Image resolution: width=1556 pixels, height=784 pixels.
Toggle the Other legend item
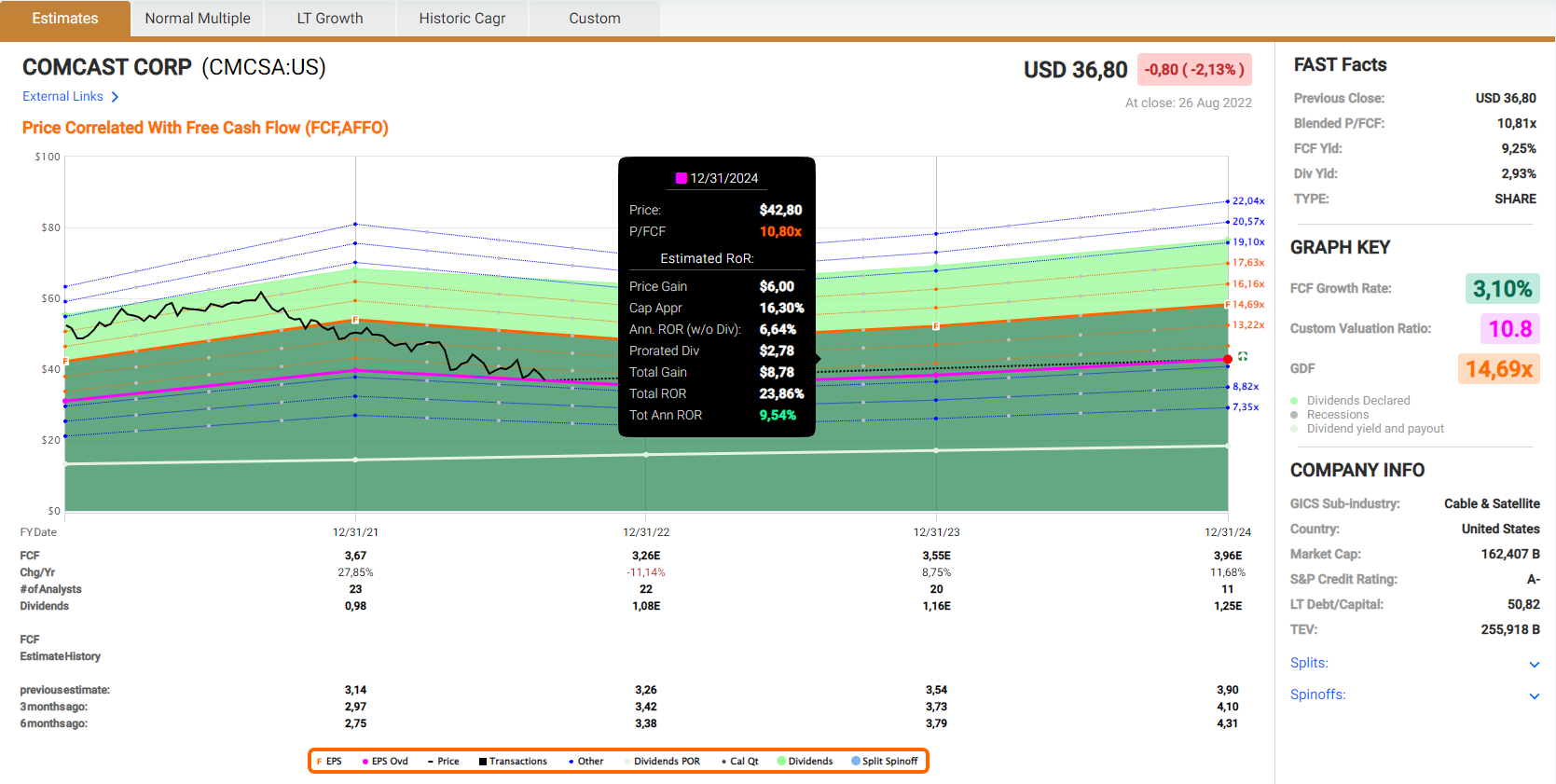(585, 762)
